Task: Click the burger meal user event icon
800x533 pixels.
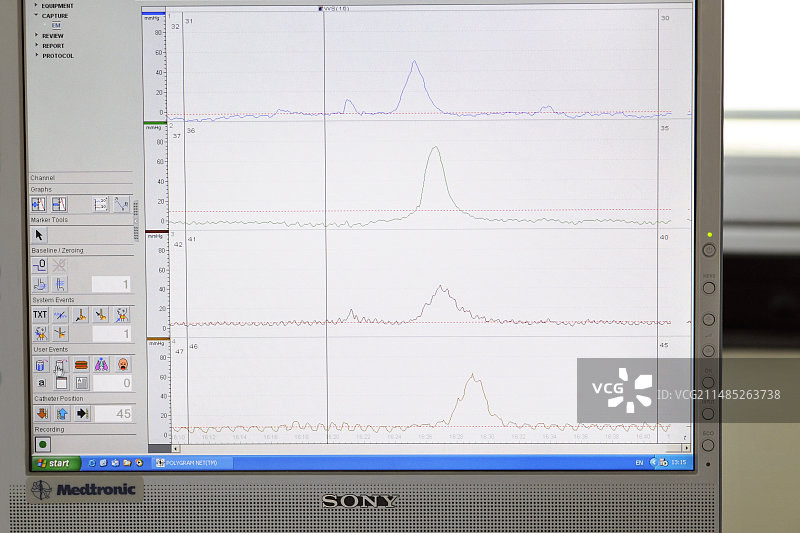Action: (81, 365)
